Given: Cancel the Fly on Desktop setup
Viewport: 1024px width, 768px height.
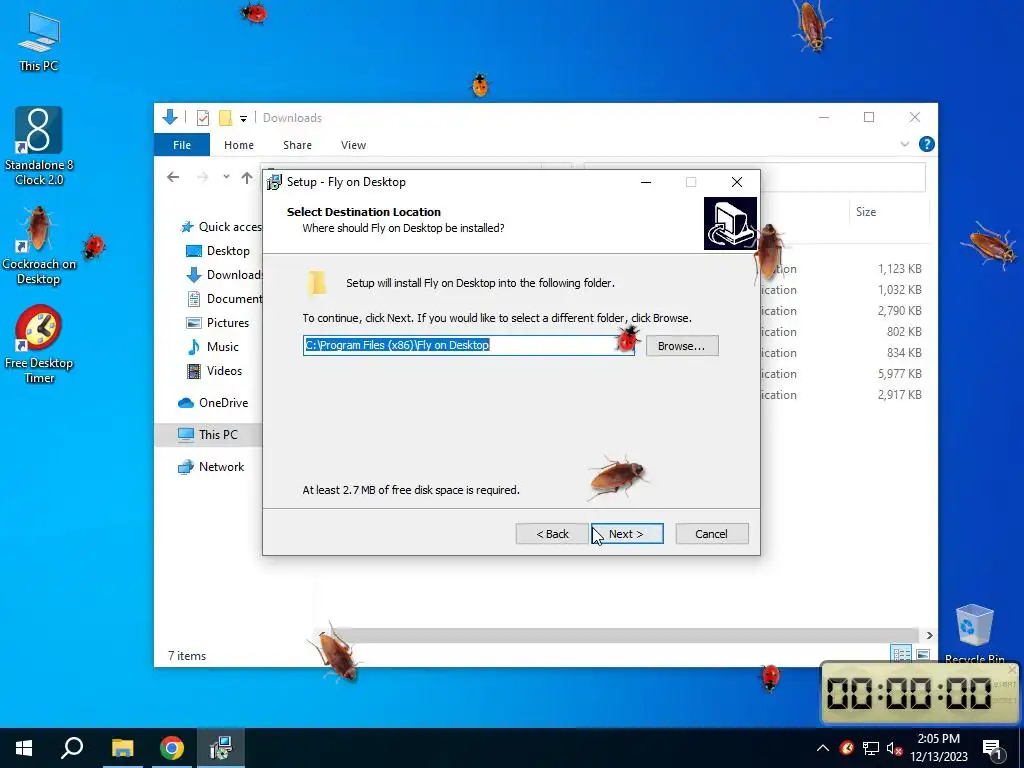Looking at the screenshot, I should pyautogui.click(x=712, y=534).
